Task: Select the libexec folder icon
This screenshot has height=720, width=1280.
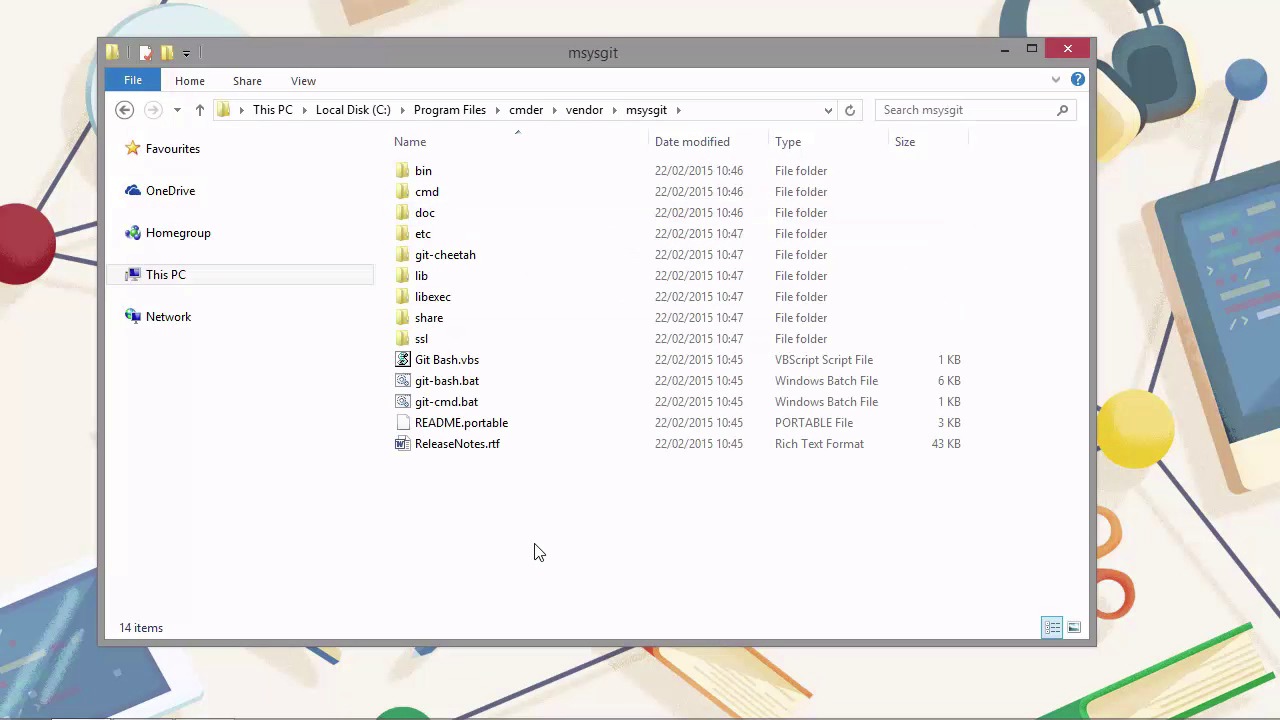Action: (403, 297)
